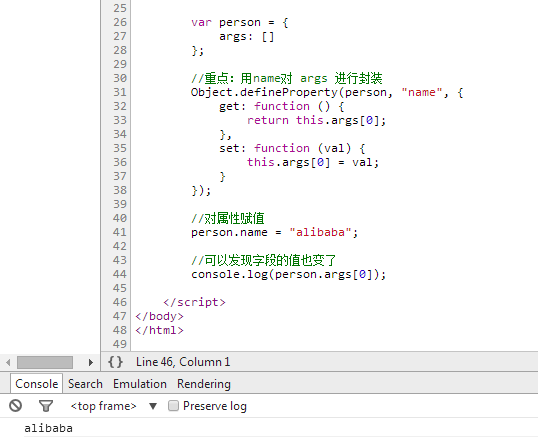Click line number 26 in gutter
The height and width of the screenshot is (440, 538).
pos(120,22)
